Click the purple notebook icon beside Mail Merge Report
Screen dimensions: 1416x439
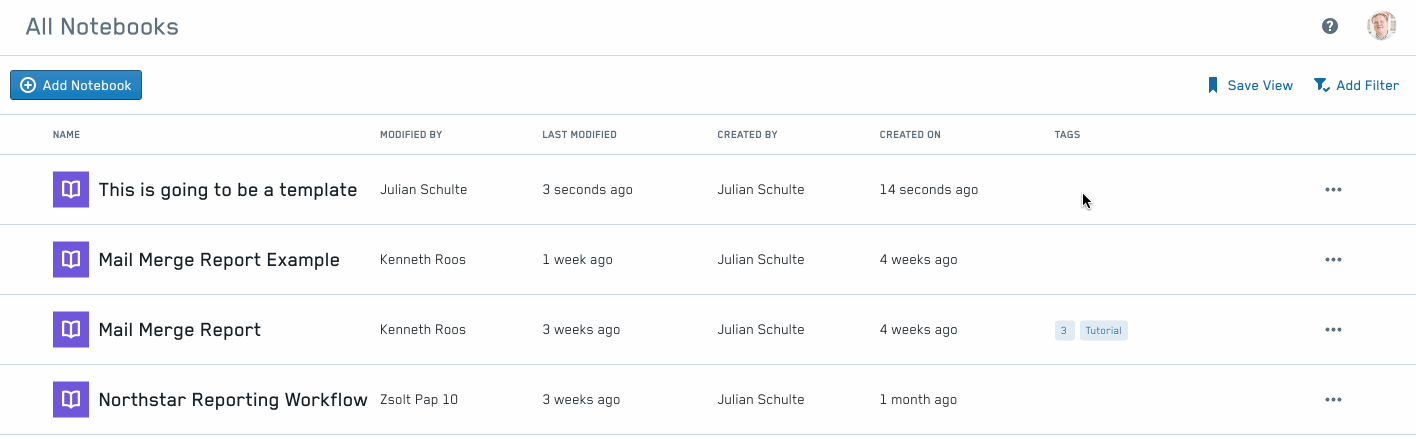71,330
